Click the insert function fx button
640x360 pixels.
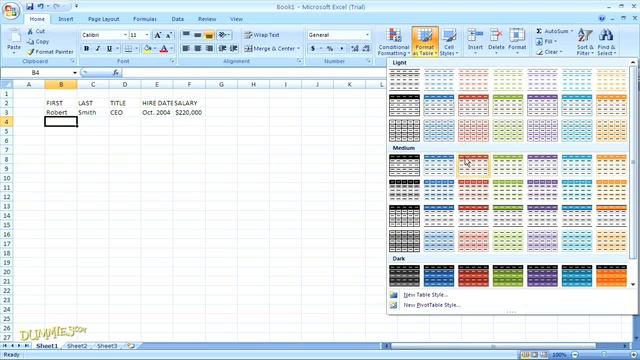coord(116,73)
